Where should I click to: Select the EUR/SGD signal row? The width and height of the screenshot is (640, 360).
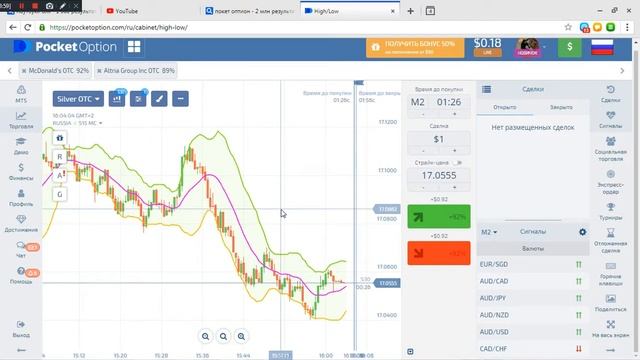[x=533, y=264]
